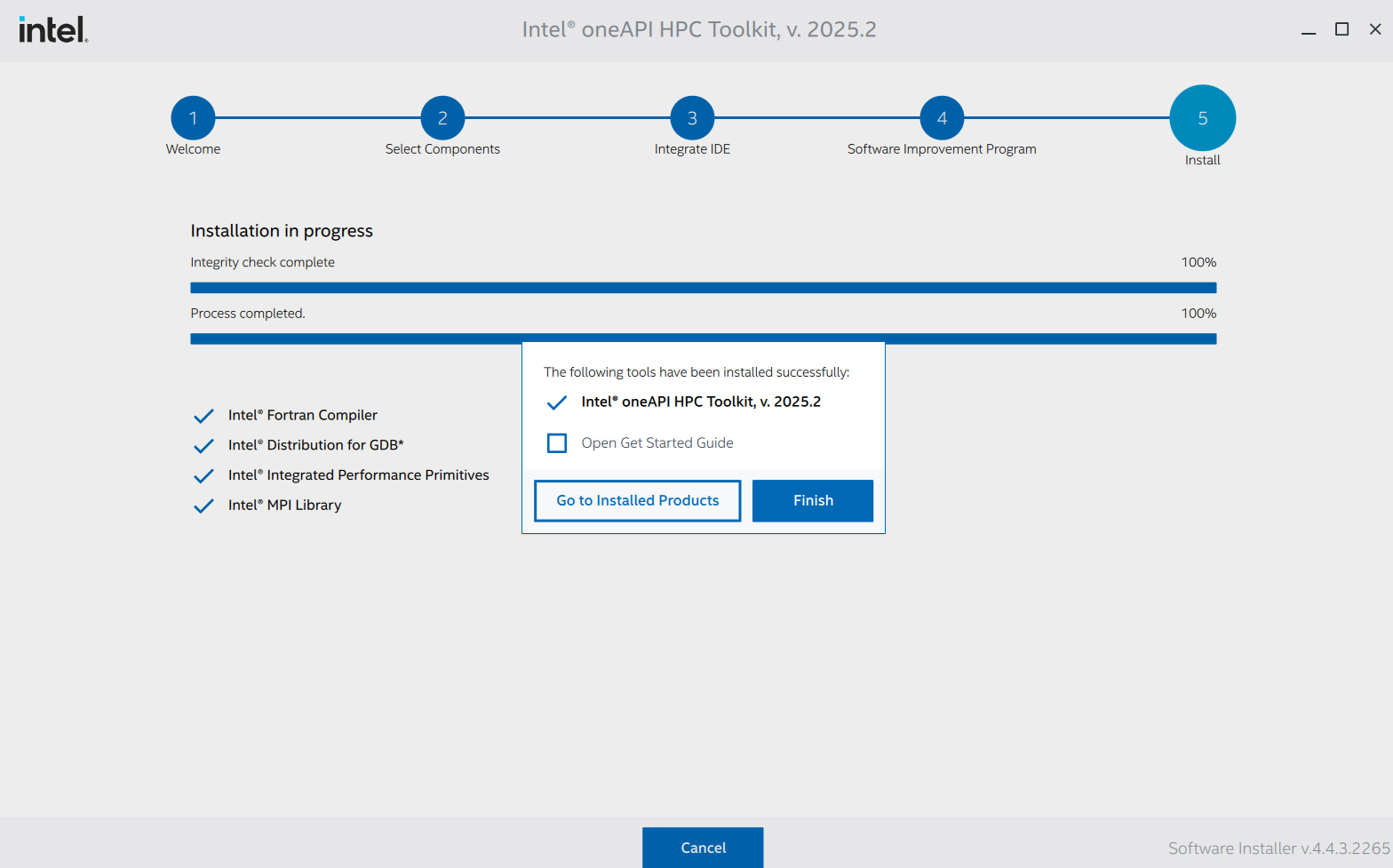1393x868 pixels.
Task: Click checkmark beside Intel Fortran Compiler
Action: point(203,416)
